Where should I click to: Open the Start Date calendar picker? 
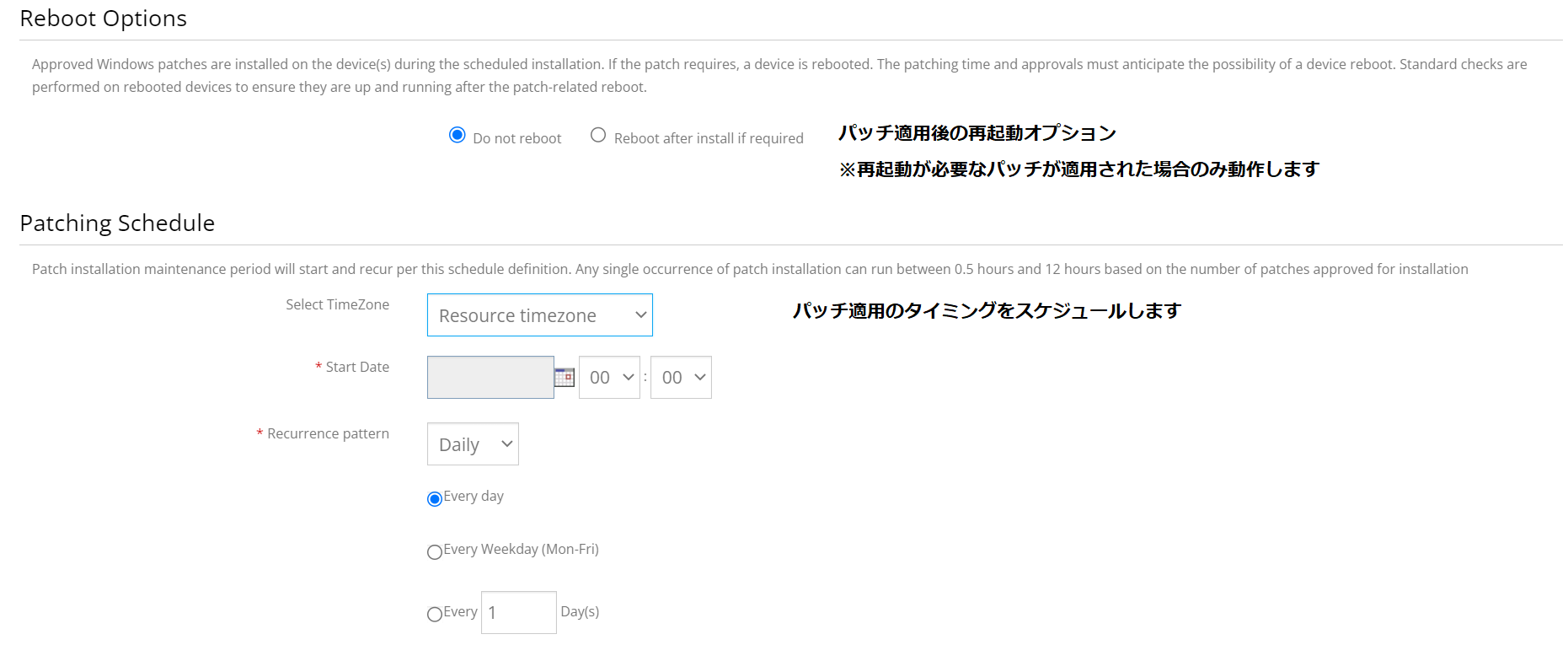coord(565,377)
